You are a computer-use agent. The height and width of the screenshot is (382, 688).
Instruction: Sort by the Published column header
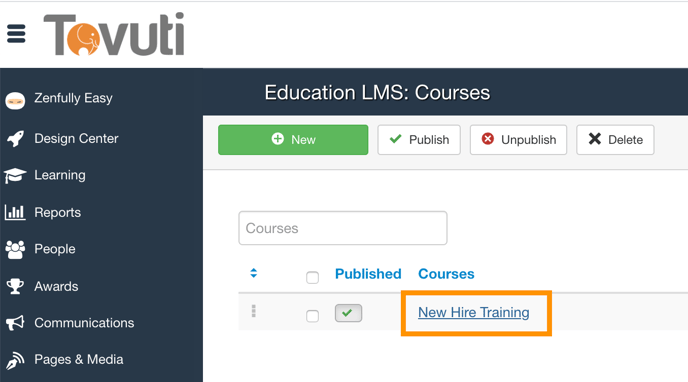tap(368, 274)
